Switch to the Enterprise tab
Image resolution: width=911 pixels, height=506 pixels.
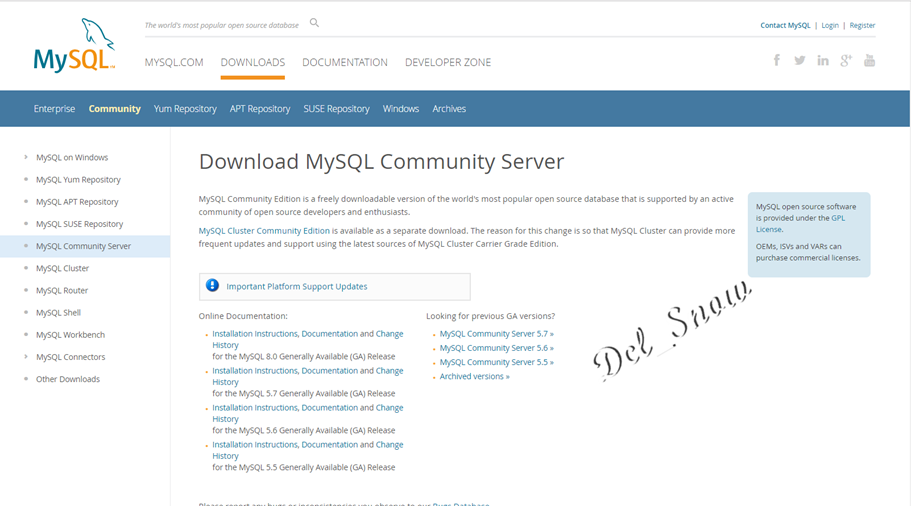pyautogui.click(x=54, y=109)
